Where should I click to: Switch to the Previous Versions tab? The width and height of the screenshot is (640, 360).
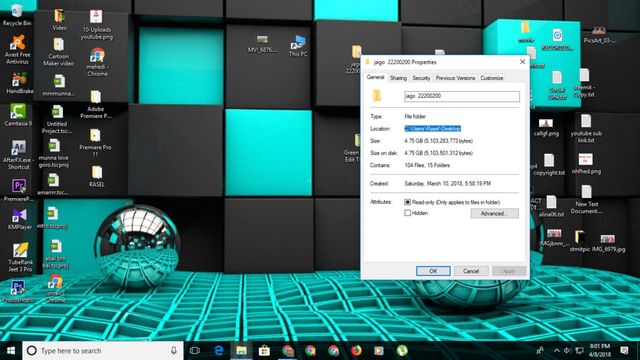pyautogui.click(x=455, y=78)
